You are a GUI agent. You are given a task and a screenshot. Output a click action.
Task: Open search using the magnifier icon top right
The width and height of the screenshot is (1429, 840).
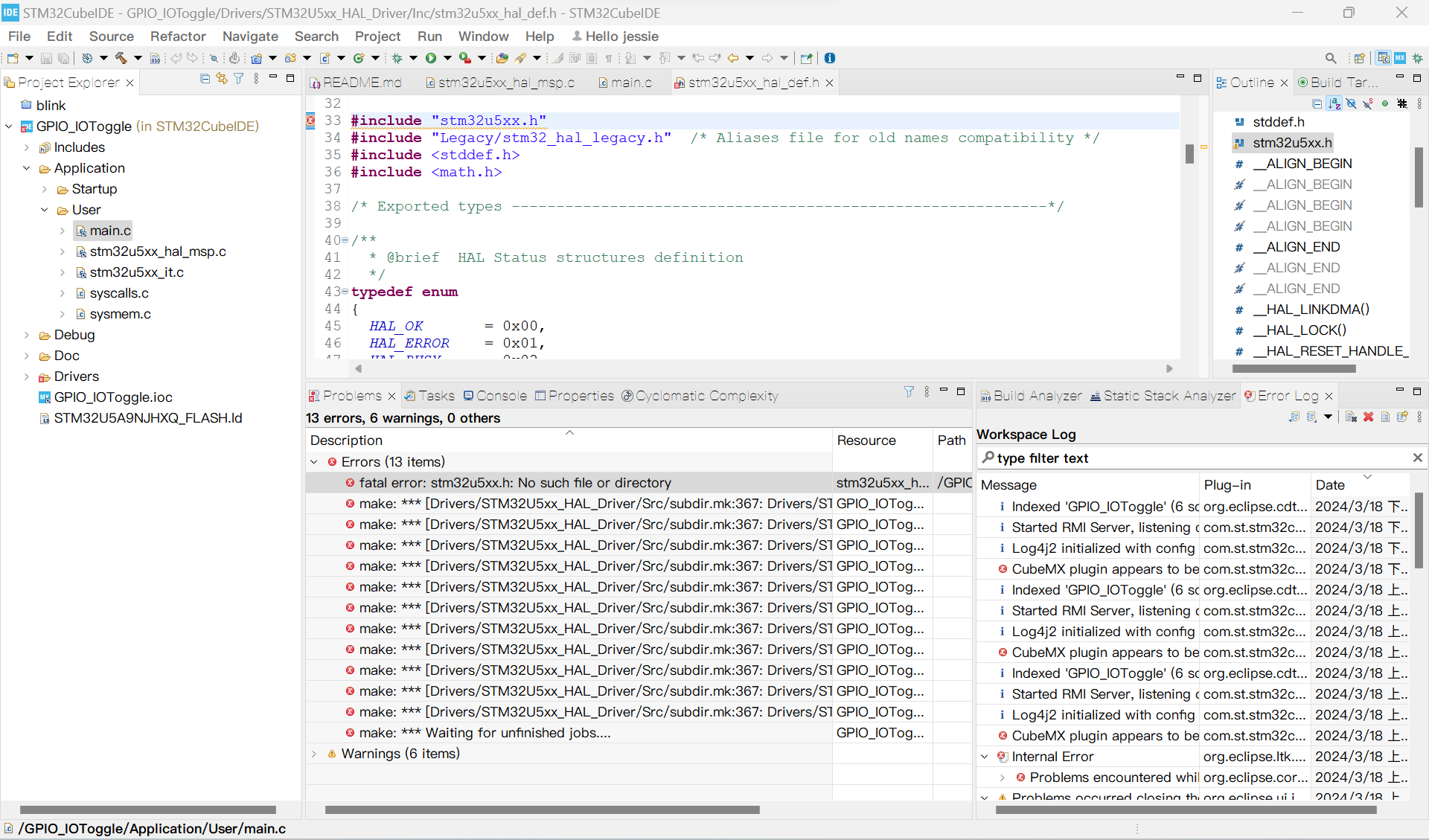tap(1332, 58)
